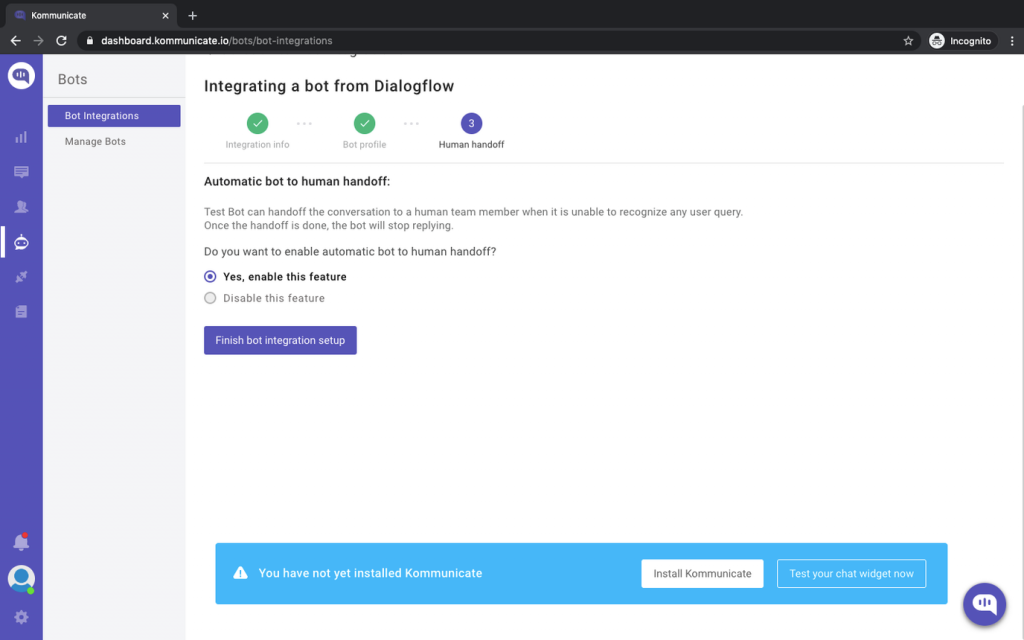Switch to the Kommunicate browser tab
Image resolution: width=1024 pixels, height=640 pixels.
click(90, 15)
